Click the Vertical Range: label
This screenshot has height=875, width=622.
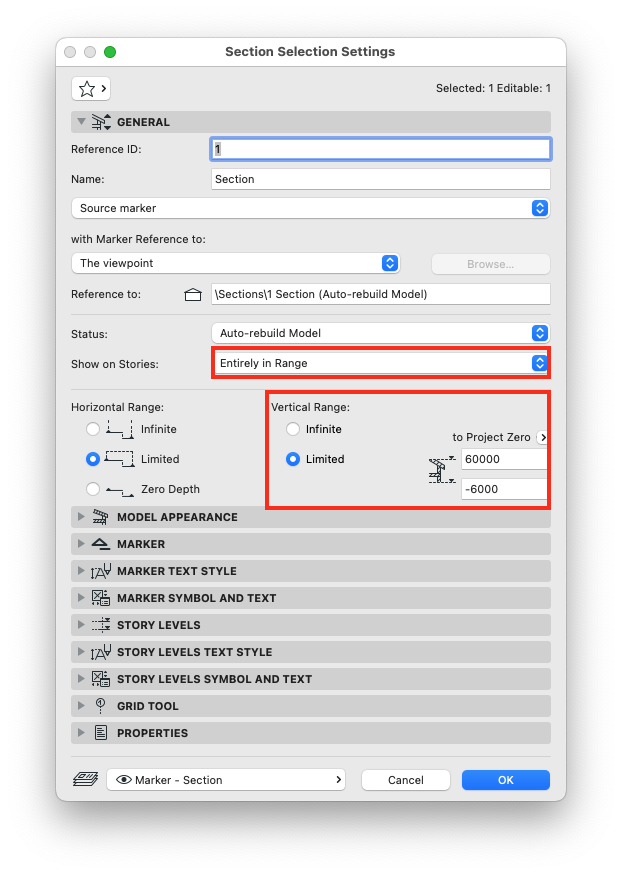tap(310, 407)
